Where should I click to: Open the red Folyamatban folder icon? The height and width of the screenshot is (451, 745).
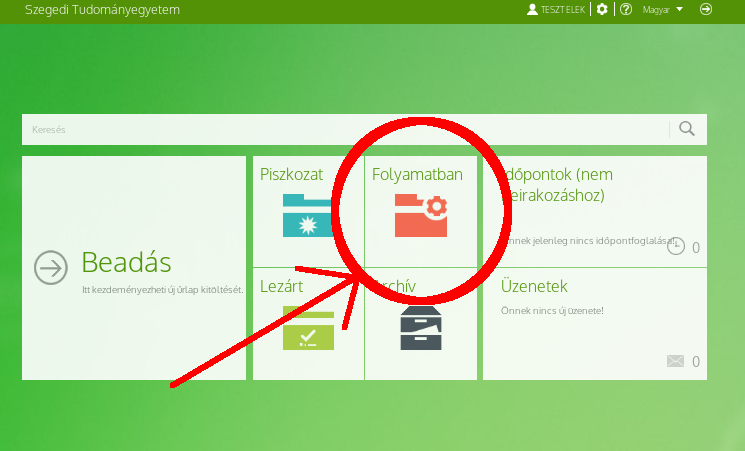coord(421,217)
